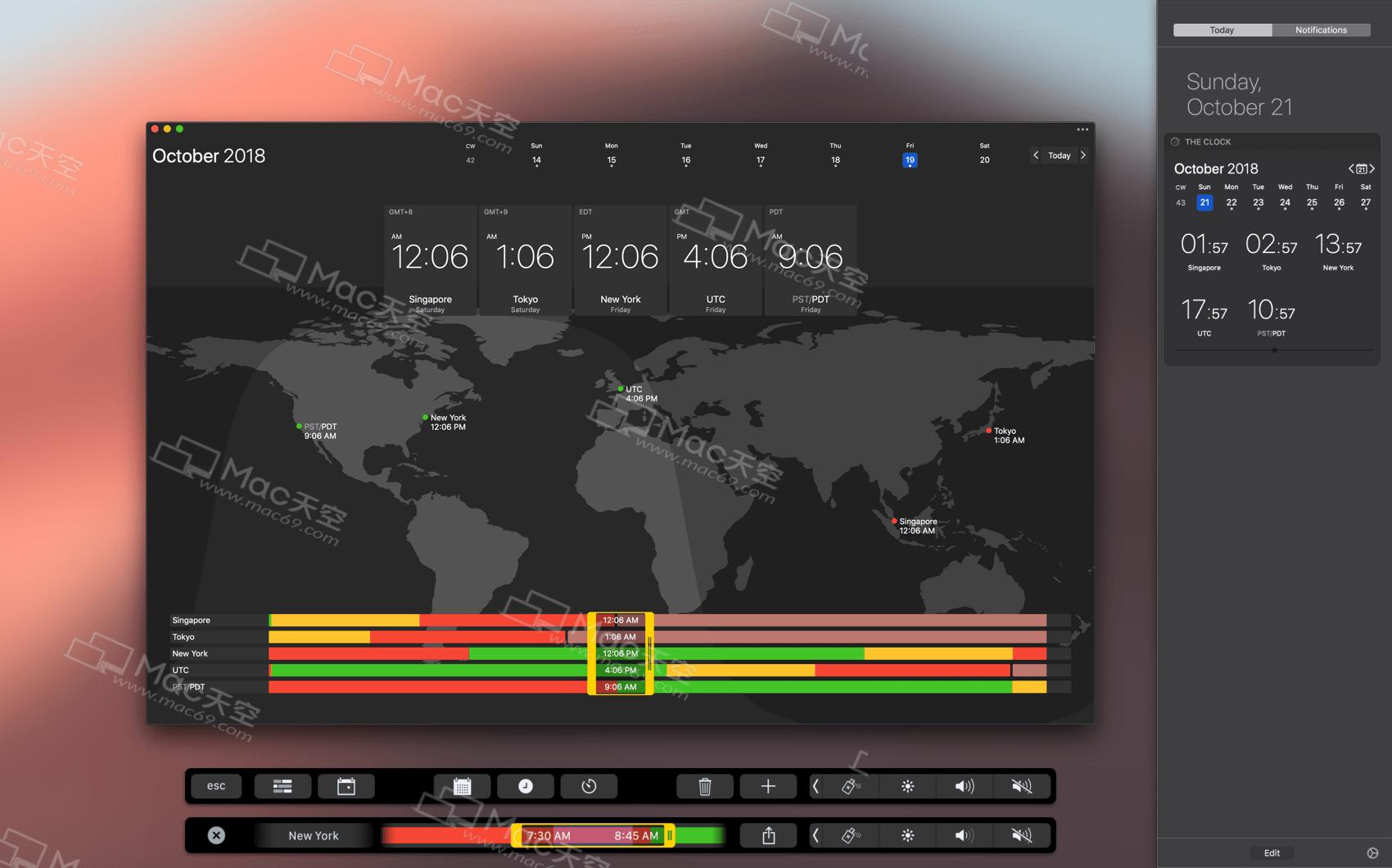Image resolution: width=1392 pixels, height=868 pixels.
Task: Select the New York row label in the timeline
Action: pos(190,653)
